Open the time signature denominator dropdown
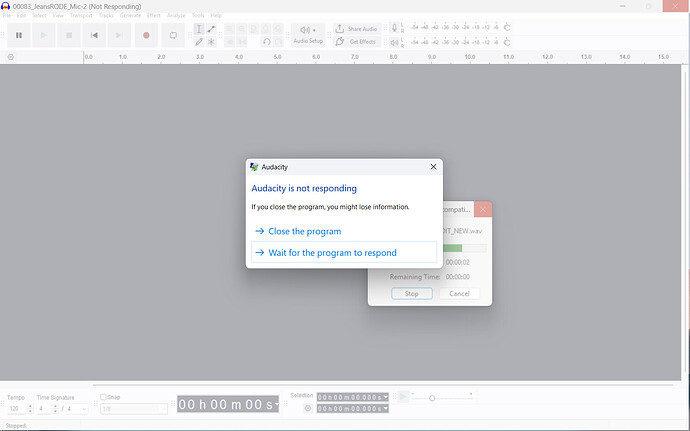This screenshot has width=690, height=431. [x=77, y=409]
